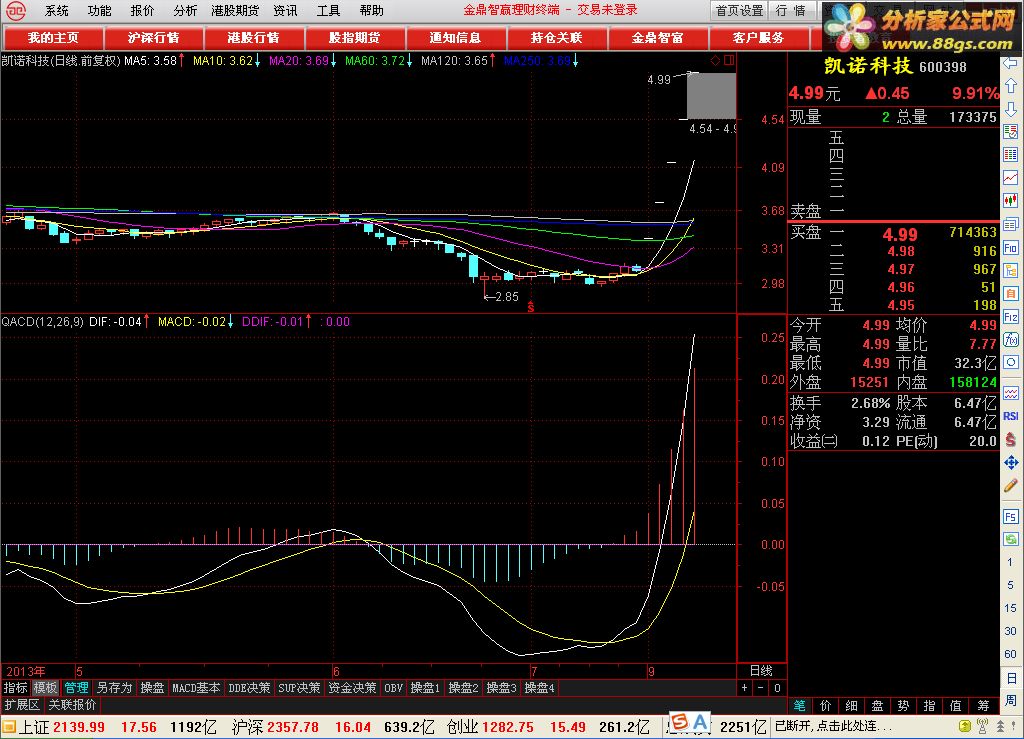Click the Sogou S input method icon
The image size is (1024, 739).
click(x=679, y=721)
